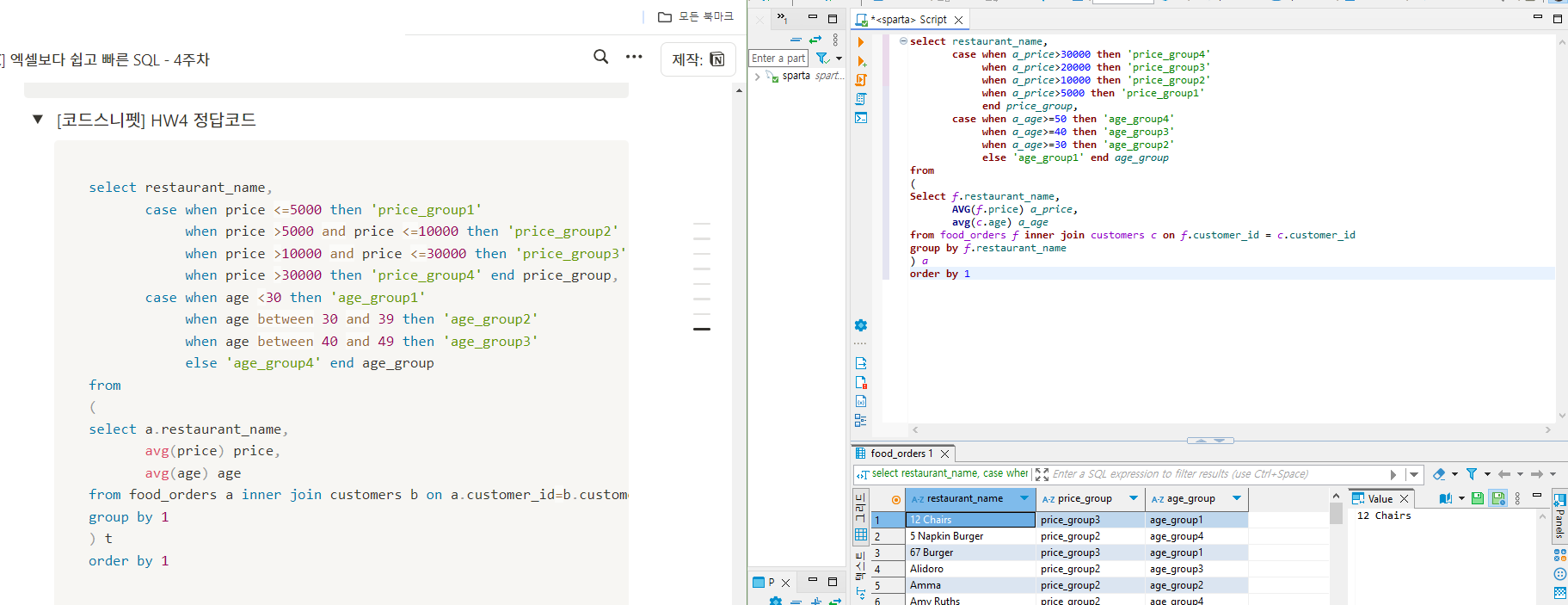The image size is (1568, 605).
Task: Click the Execute SQL script icon
Action: (861, 80)
